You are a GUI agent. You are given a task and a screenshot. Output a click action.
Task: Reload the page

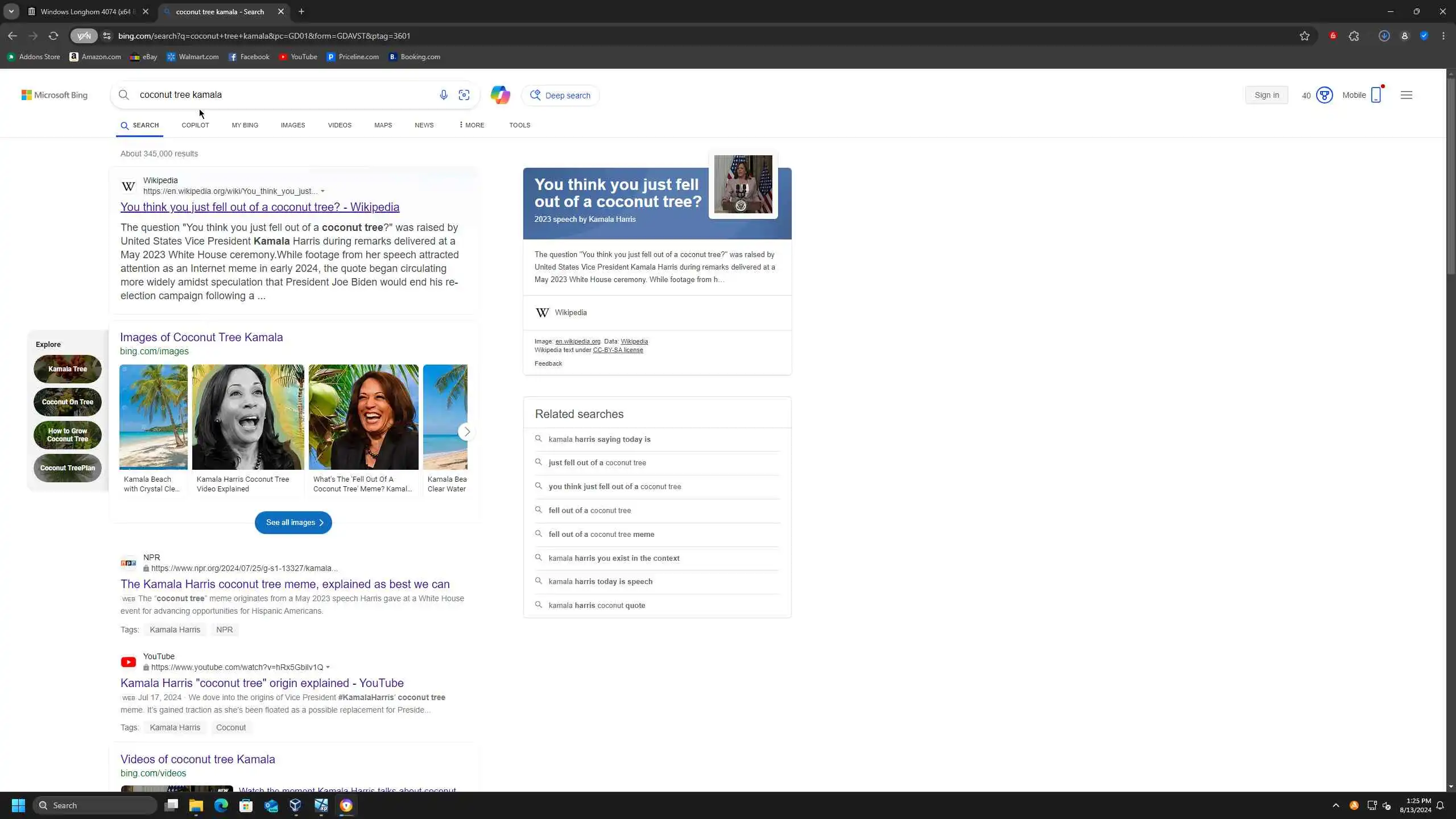tap(53, 36)
